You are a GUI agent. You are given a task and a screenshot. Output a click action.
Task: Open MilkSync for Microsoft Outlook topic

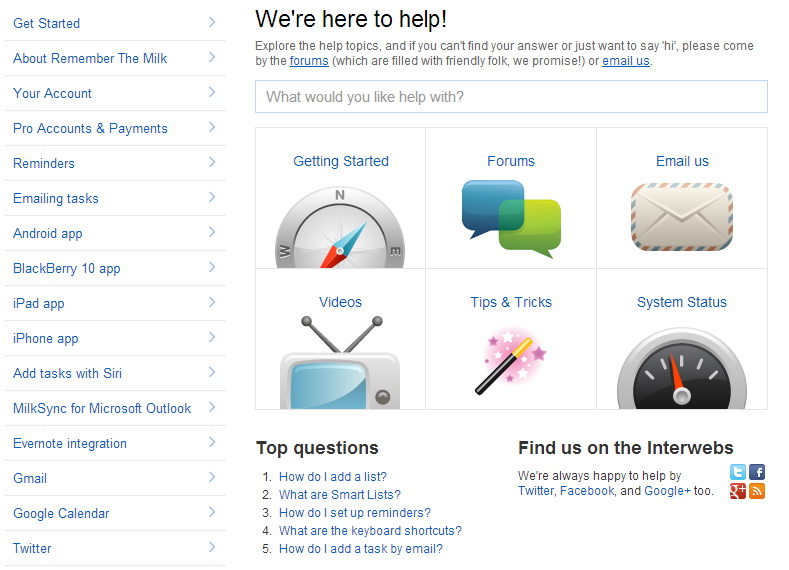click(x=102, y=408)
